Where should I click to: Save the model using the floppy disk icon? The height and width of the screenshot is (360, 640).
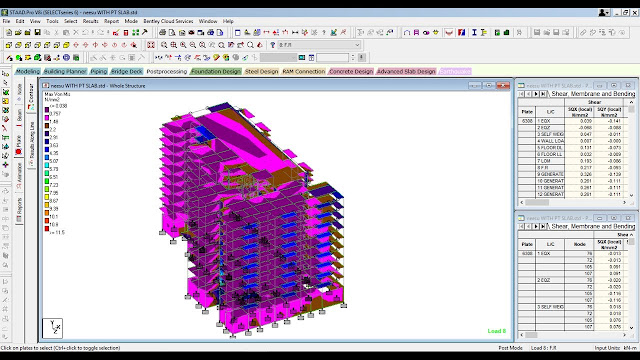tap(37, 32)
